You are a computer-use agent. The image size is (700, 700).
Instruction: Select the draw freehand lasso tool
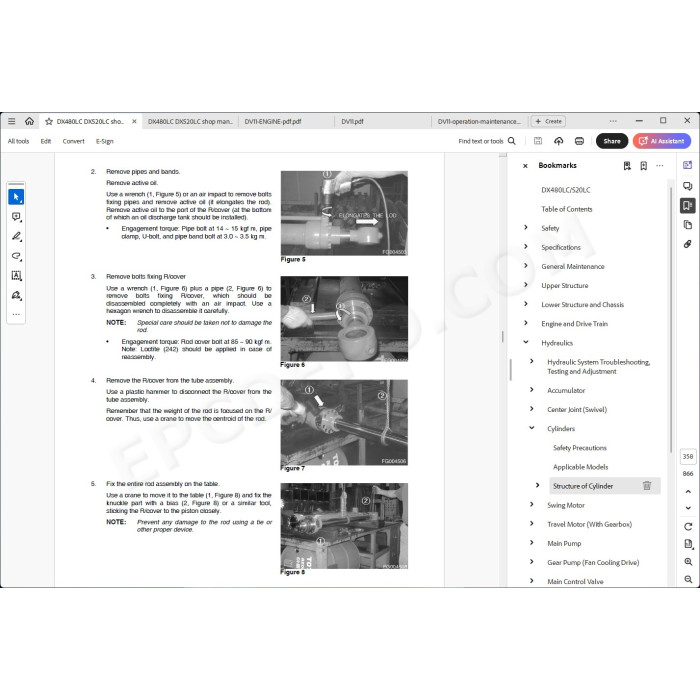(x=16, y=256)
